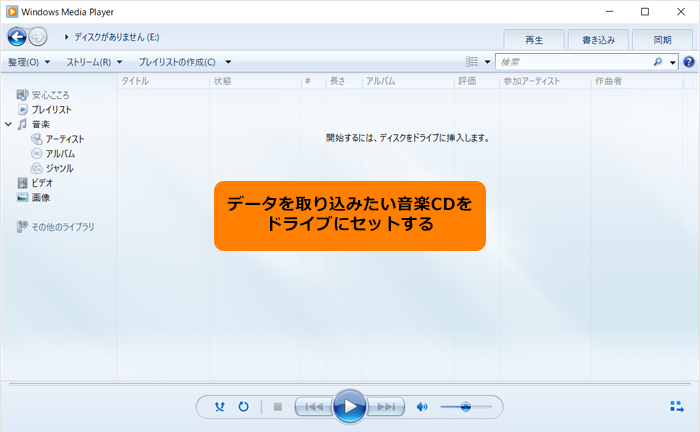Viewport: 700px width, 432px height.
Task: Sort by the 作曲者 column header
Action: point(636,81)
